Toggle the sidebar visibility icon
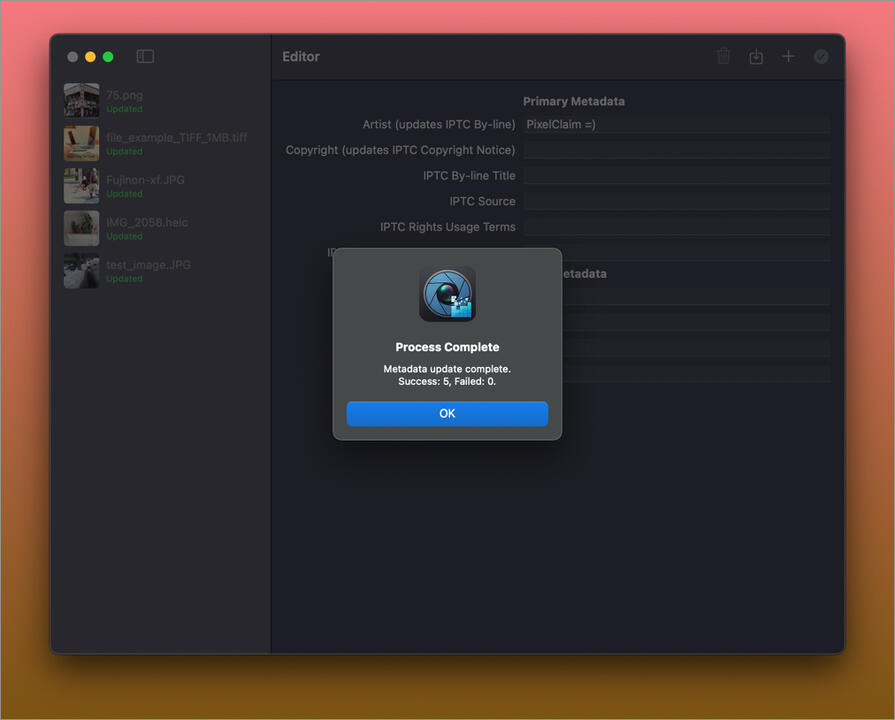Viewport: 895px width, 720px height. pyautogui.click(x=145, y=57)
